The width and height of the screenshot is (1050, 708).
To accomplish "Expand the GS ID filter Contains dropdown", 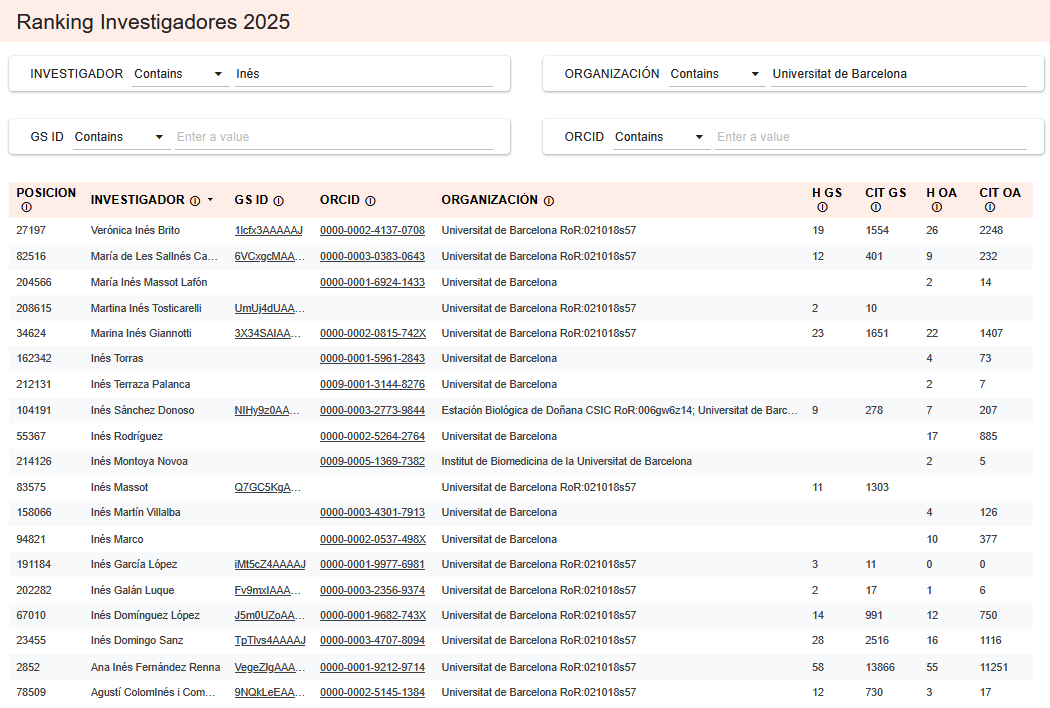I will pos(120,137).
